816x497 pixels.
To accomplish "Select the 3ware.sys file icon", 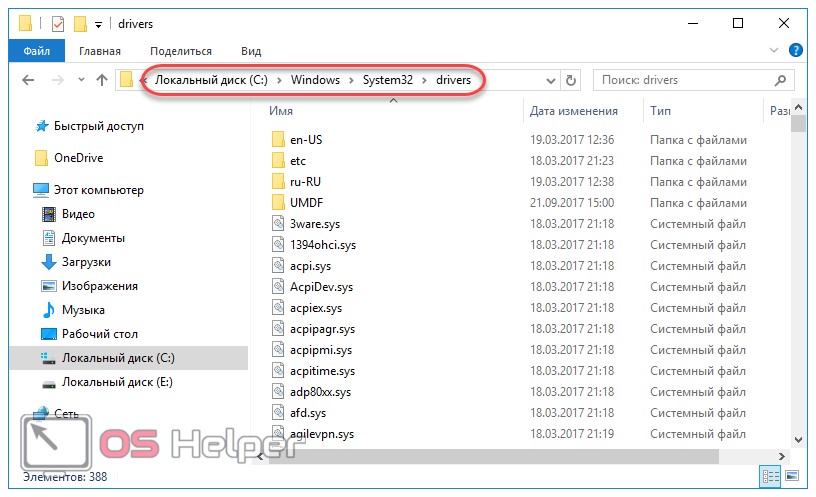I will 278,223.
